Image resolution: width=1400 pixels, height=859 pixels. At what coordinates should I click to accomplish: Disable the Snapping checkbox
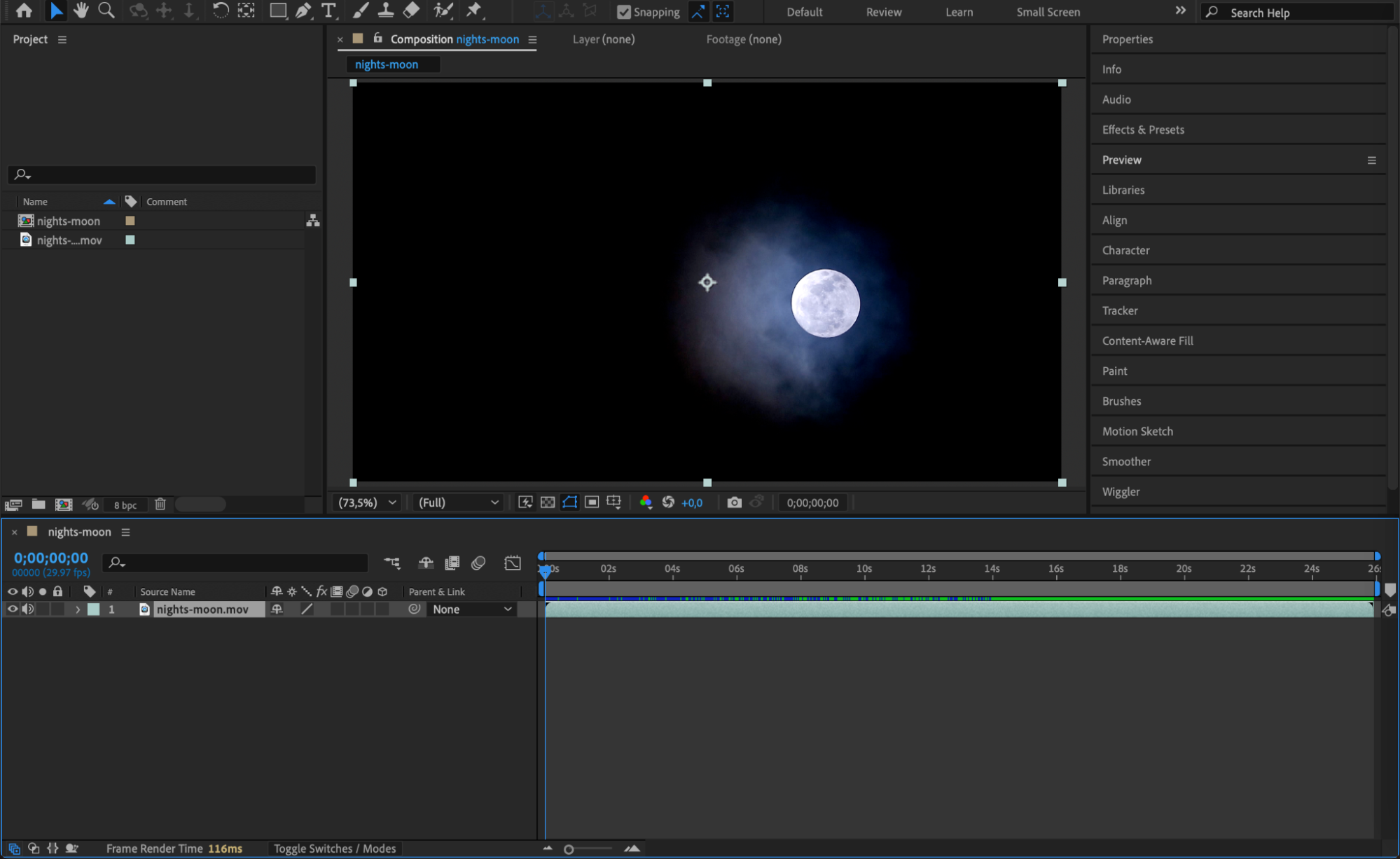623,12
